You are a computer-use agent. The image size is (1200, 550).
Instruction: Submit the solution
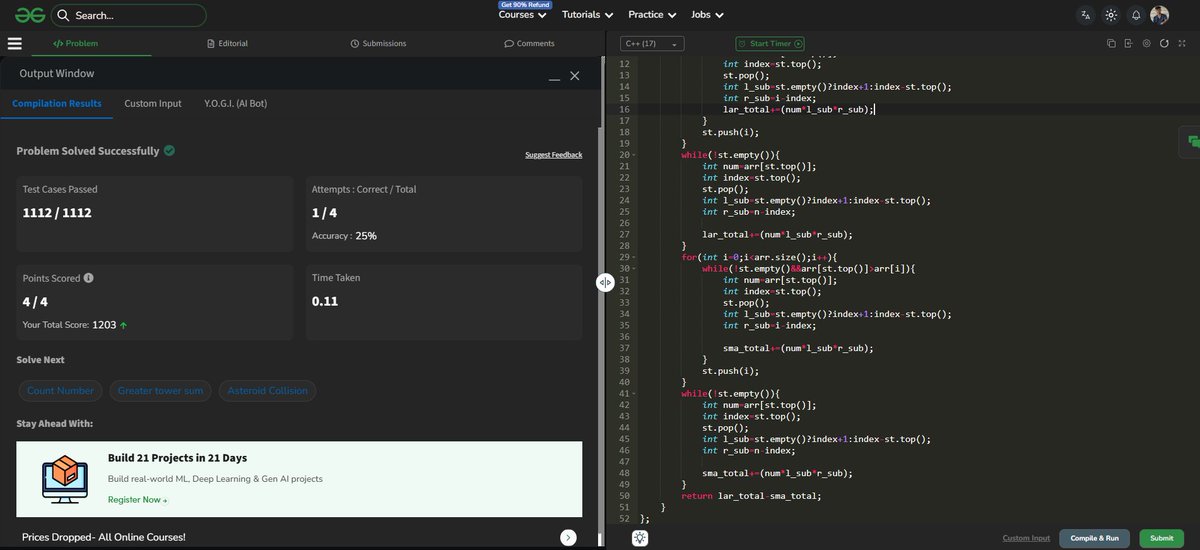pos(1161,537)
